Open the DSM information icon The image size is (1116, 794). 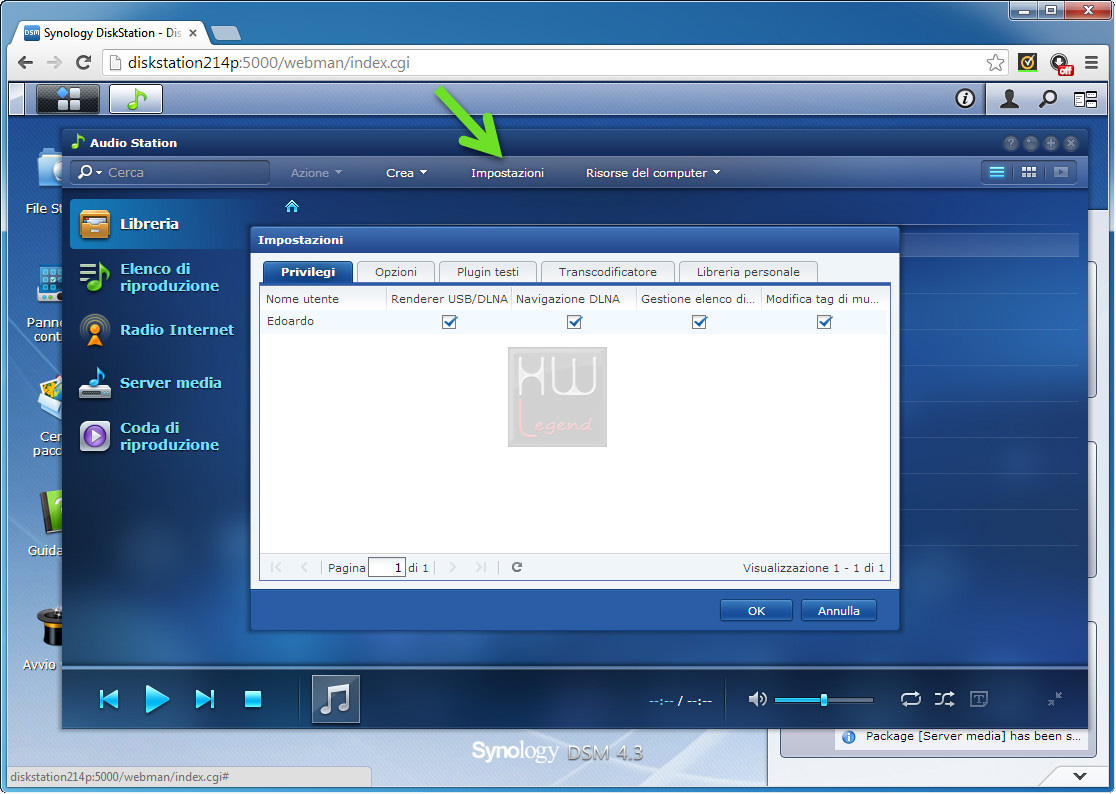point(964,98)
